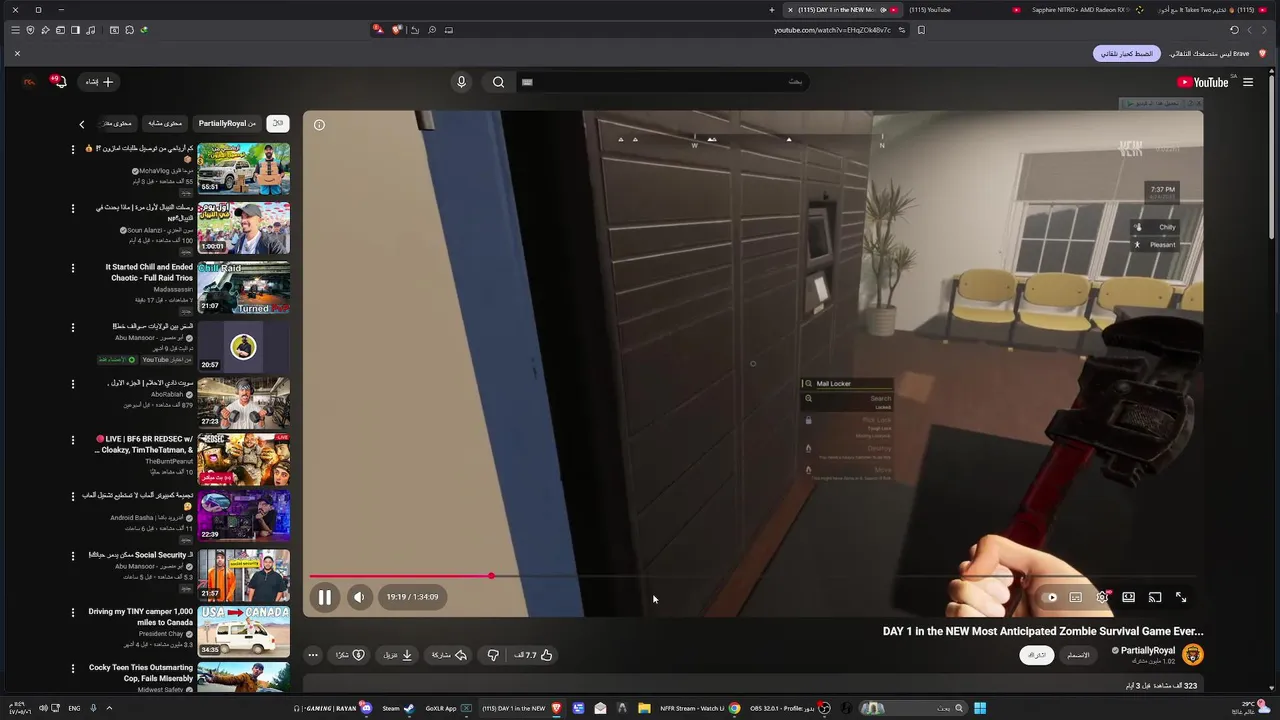Viewport: 1280px width, 720px height.
Task: Open File Explorer folder on taskbar
Action: point(644,708)
